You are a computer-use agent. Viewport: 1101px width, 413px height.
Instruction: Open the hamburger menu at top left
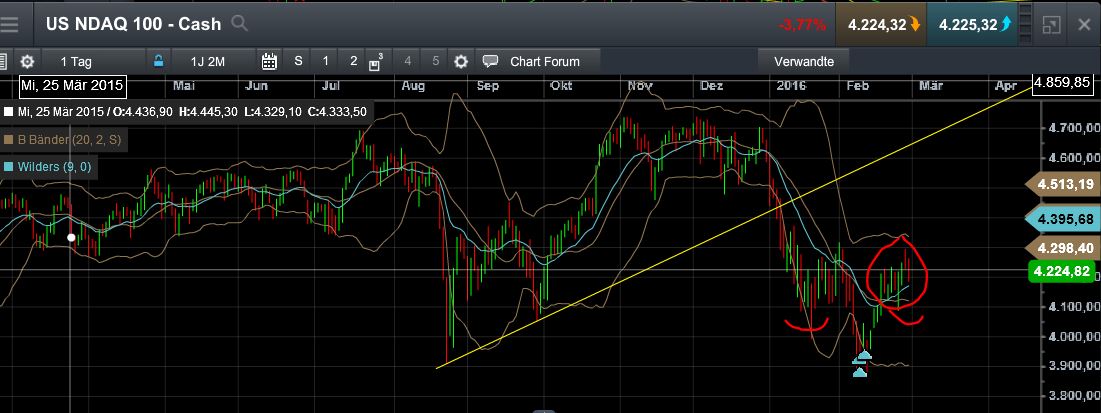10,24
